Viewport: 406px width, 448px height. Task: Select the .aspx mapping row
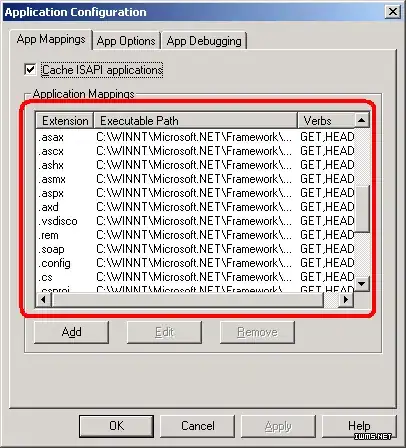195,193
